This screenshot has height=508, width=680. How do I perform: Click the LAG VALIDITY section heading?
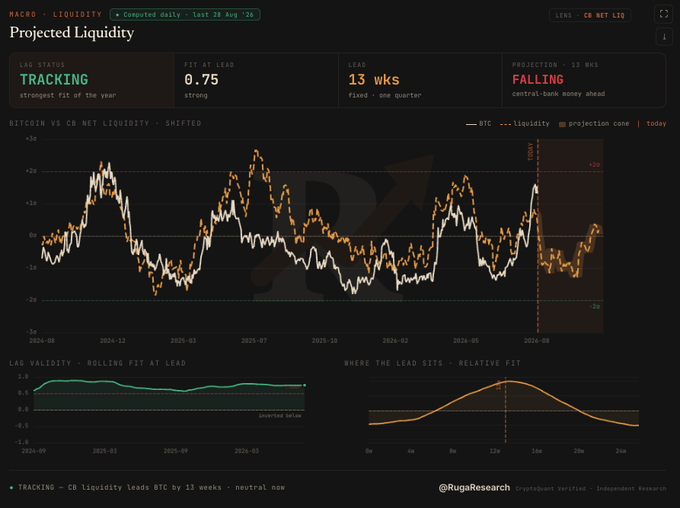[x=98, y=363]
